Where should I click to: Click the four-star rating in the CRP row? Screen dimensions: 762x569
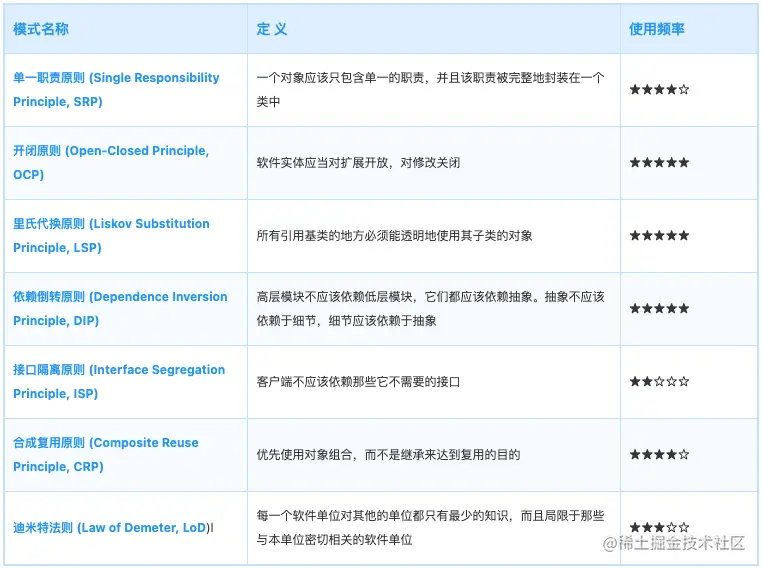(659, 454)
